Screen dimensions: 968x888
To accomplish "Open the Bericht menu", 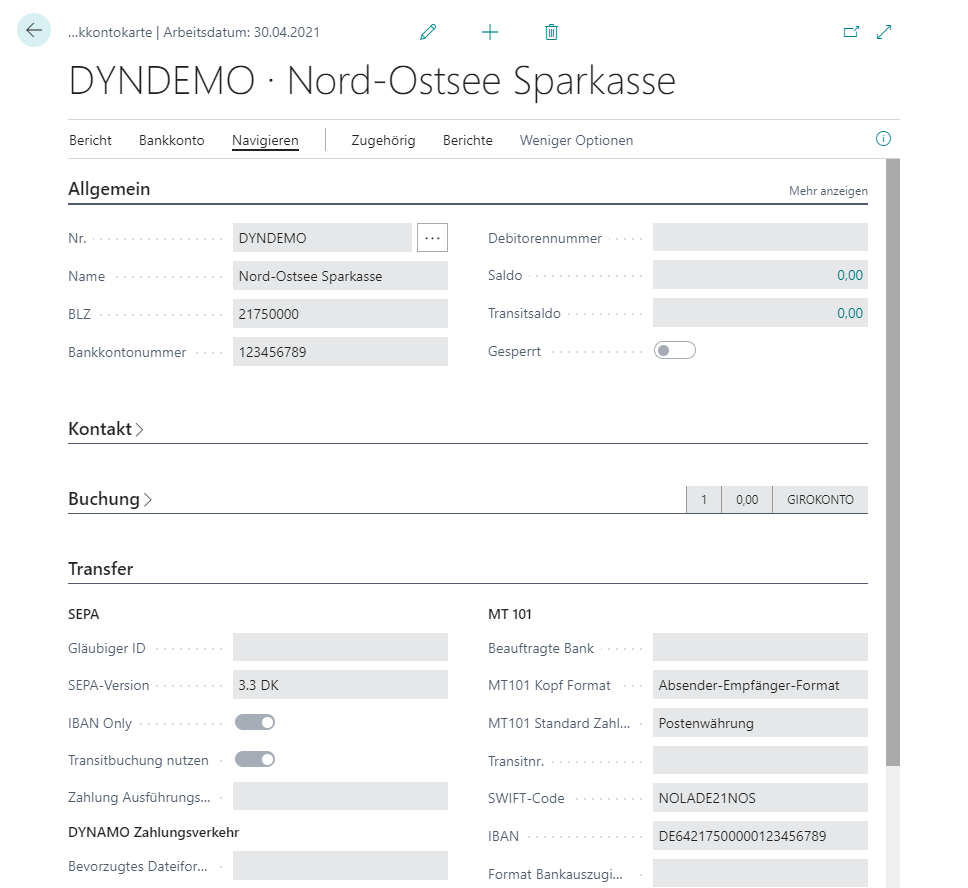I will [90, 140].
